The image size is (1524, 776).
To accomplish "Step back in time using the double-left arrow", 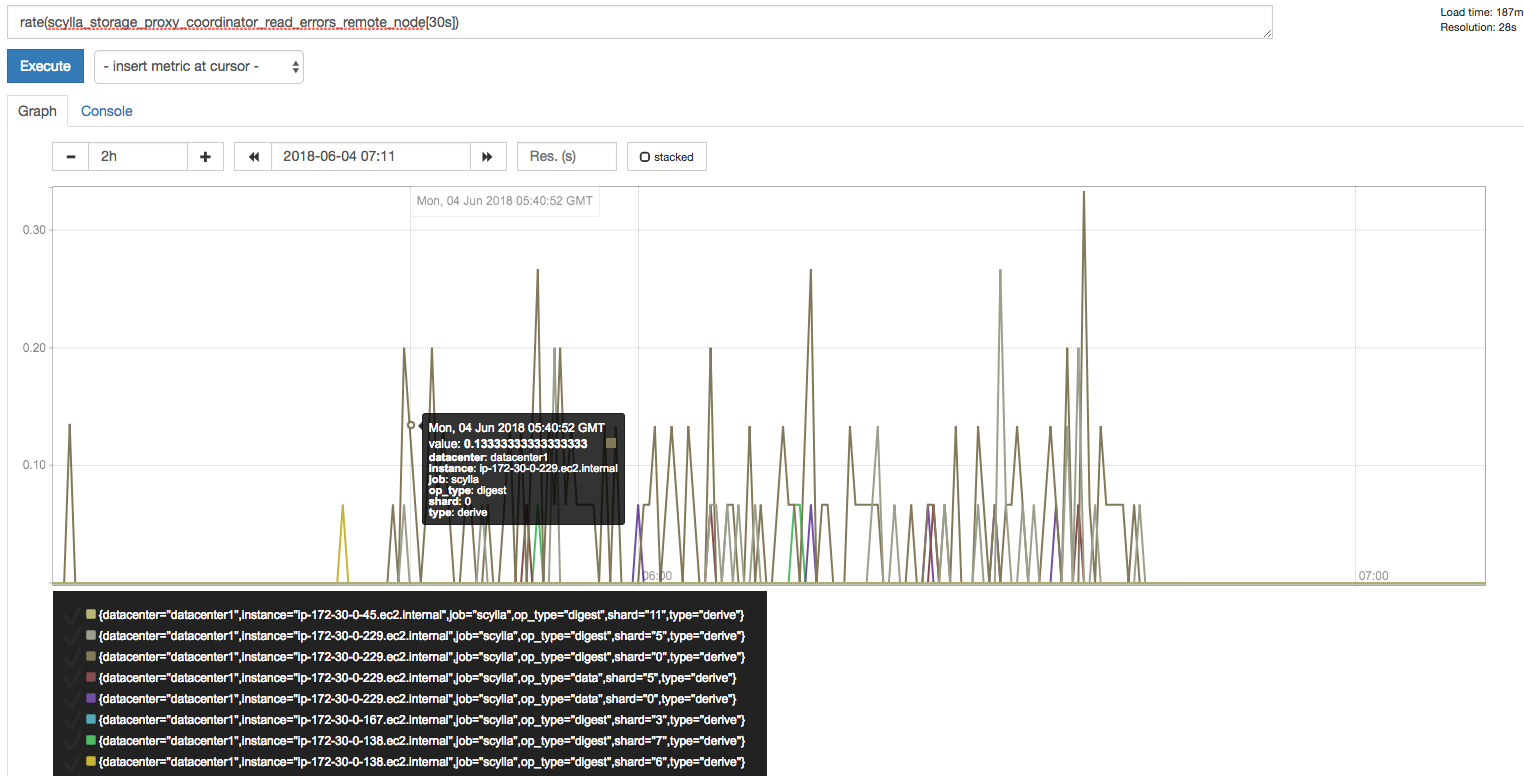I will click(x=252, y=156).
